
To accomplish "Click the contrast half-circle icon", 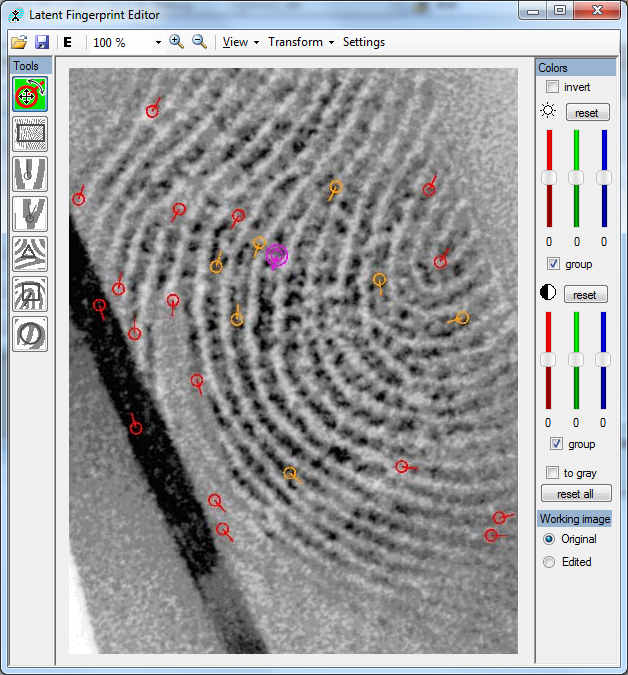I will [548, 293].
